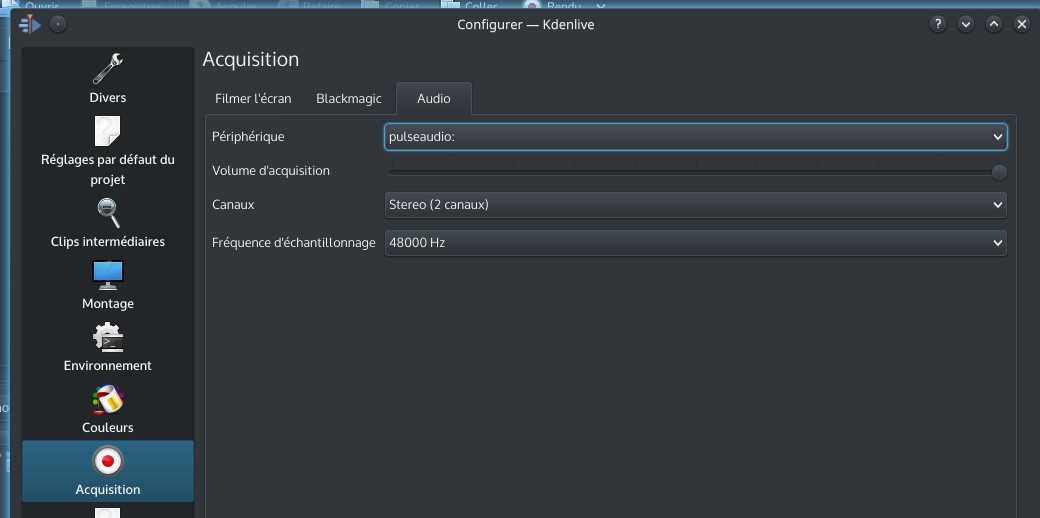Open the Canaux Stereo dropdown
This screenshot has width=1040, height=518.
[696, 205]
